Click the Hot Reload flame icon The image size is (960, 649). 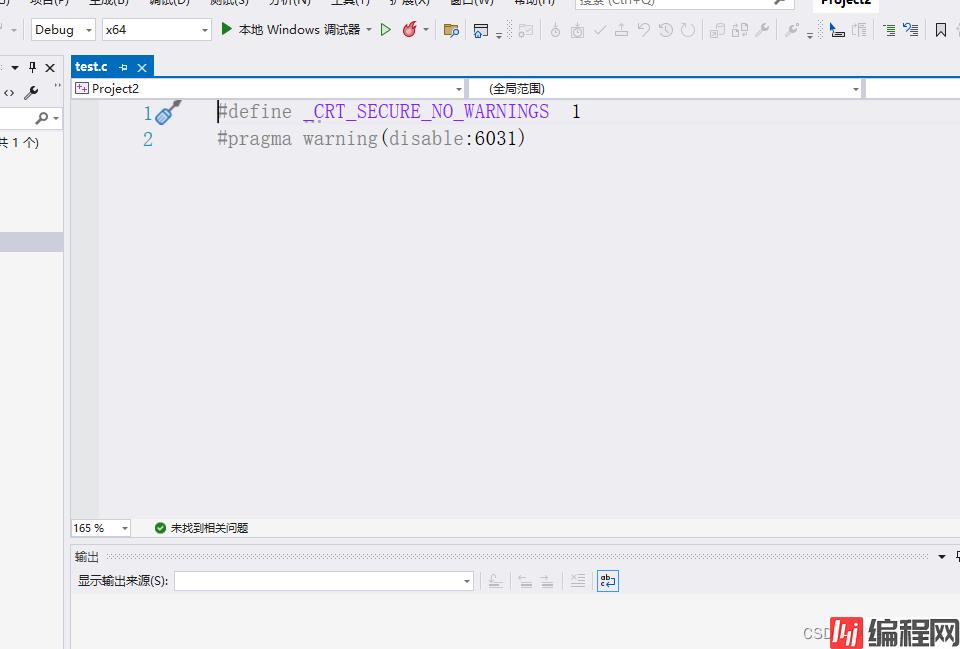point(409,30)
